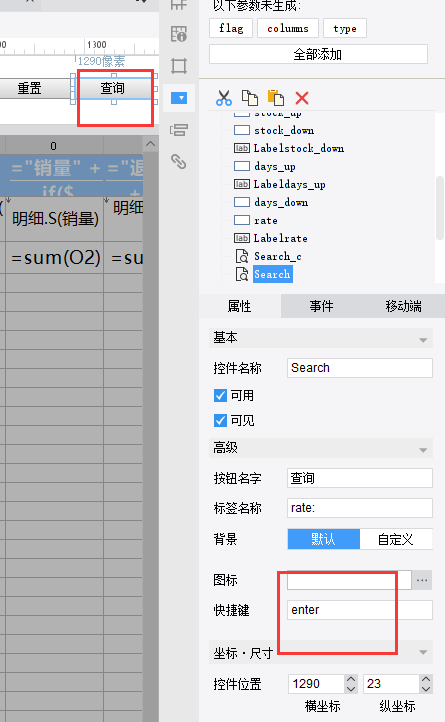Collapse the 基本 section
This screenshot has width=445, height=722.
(423, 340)
